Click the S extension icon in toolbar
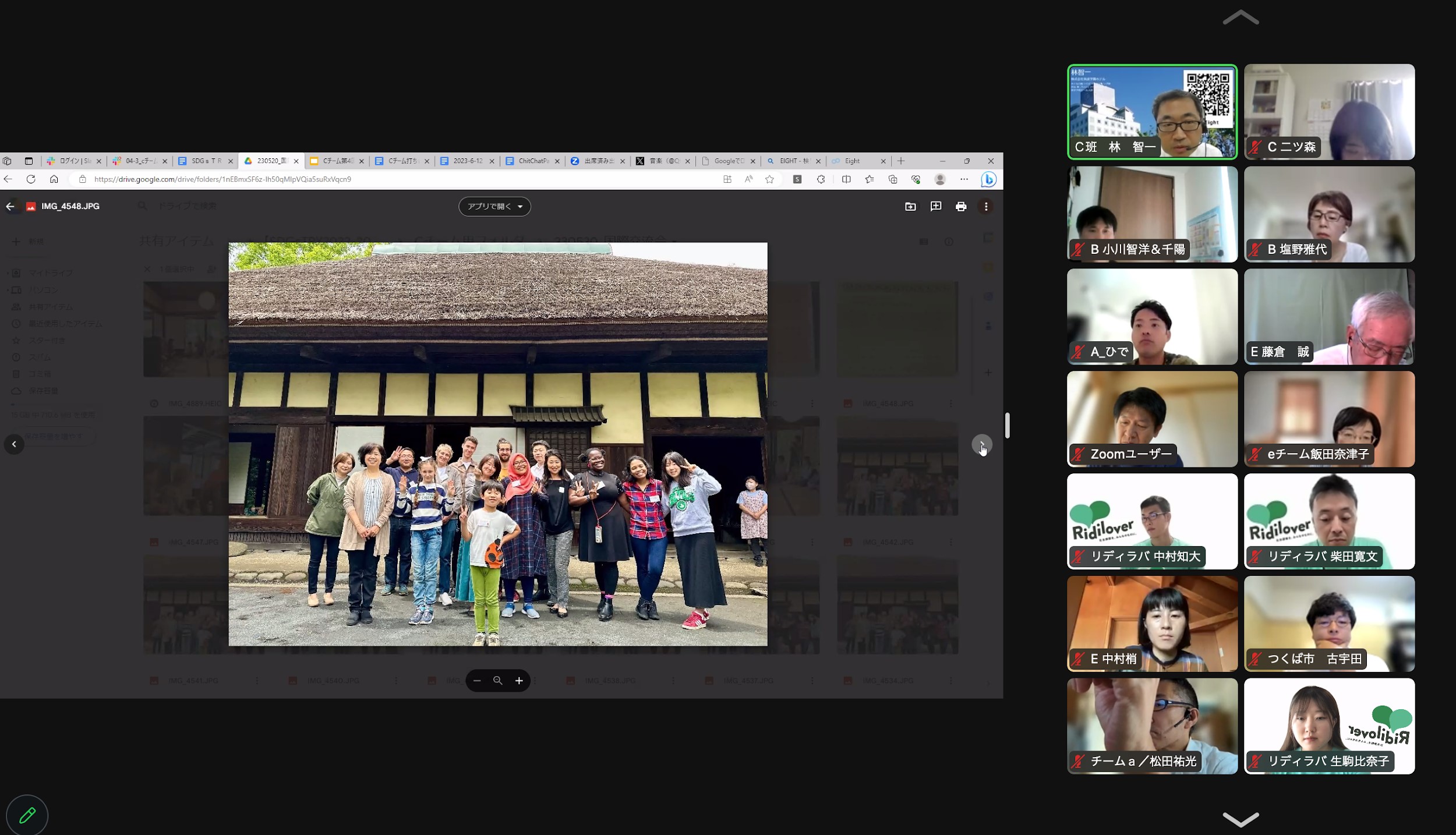 (x=797, y=179)
